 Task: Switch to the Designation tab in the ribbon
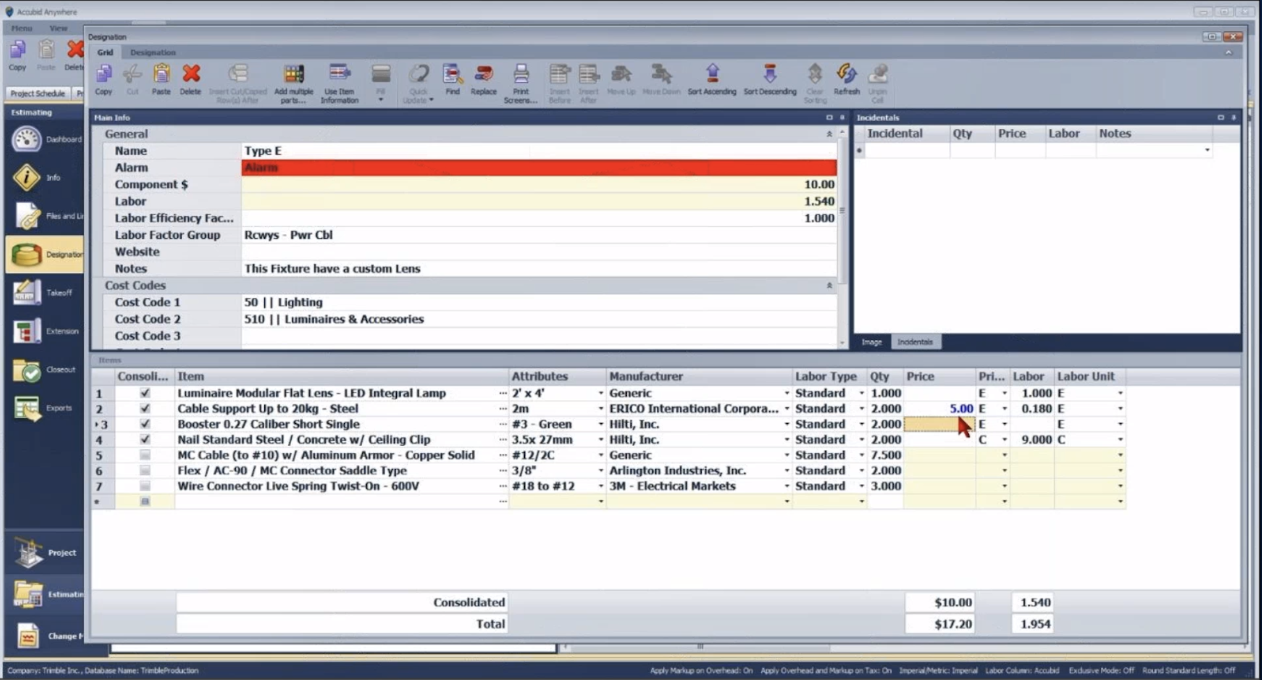click(x=151, y=52)
